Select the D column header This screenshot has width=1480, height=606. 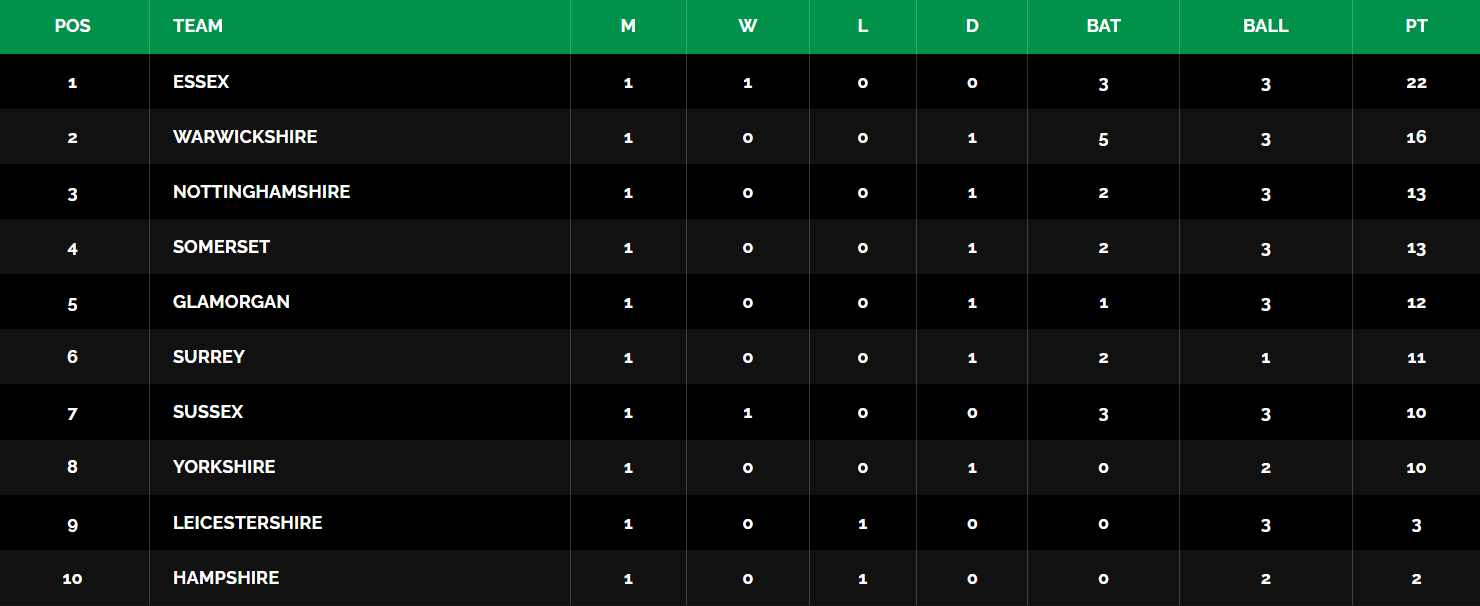[x=972, y=26]
